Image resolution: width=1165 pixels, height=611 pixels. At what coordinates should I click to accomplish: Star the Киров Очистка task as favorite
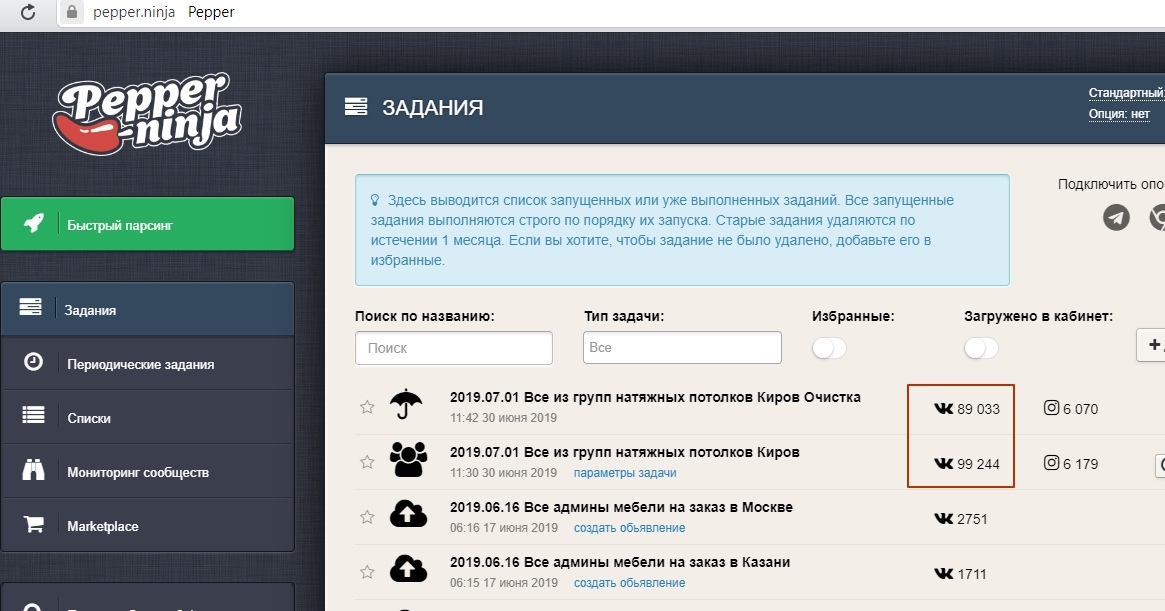pos(367,407)
